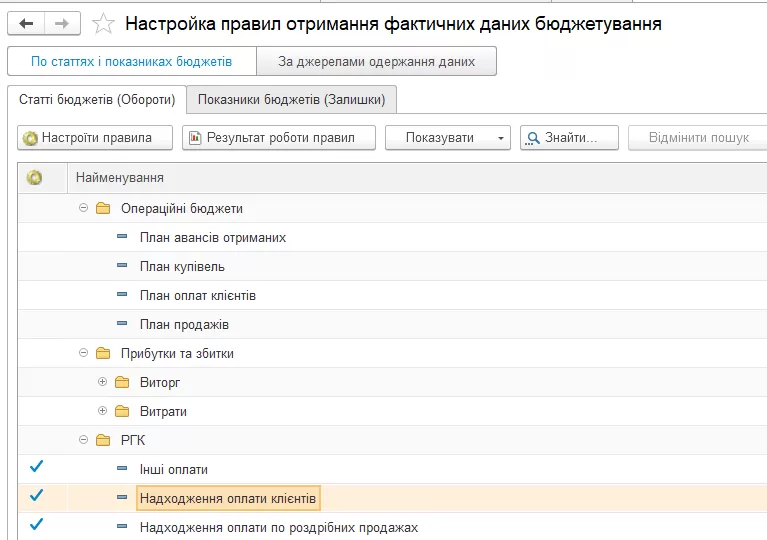Click Настроїти правила button
767x540 pixels.
pos(95,138)
